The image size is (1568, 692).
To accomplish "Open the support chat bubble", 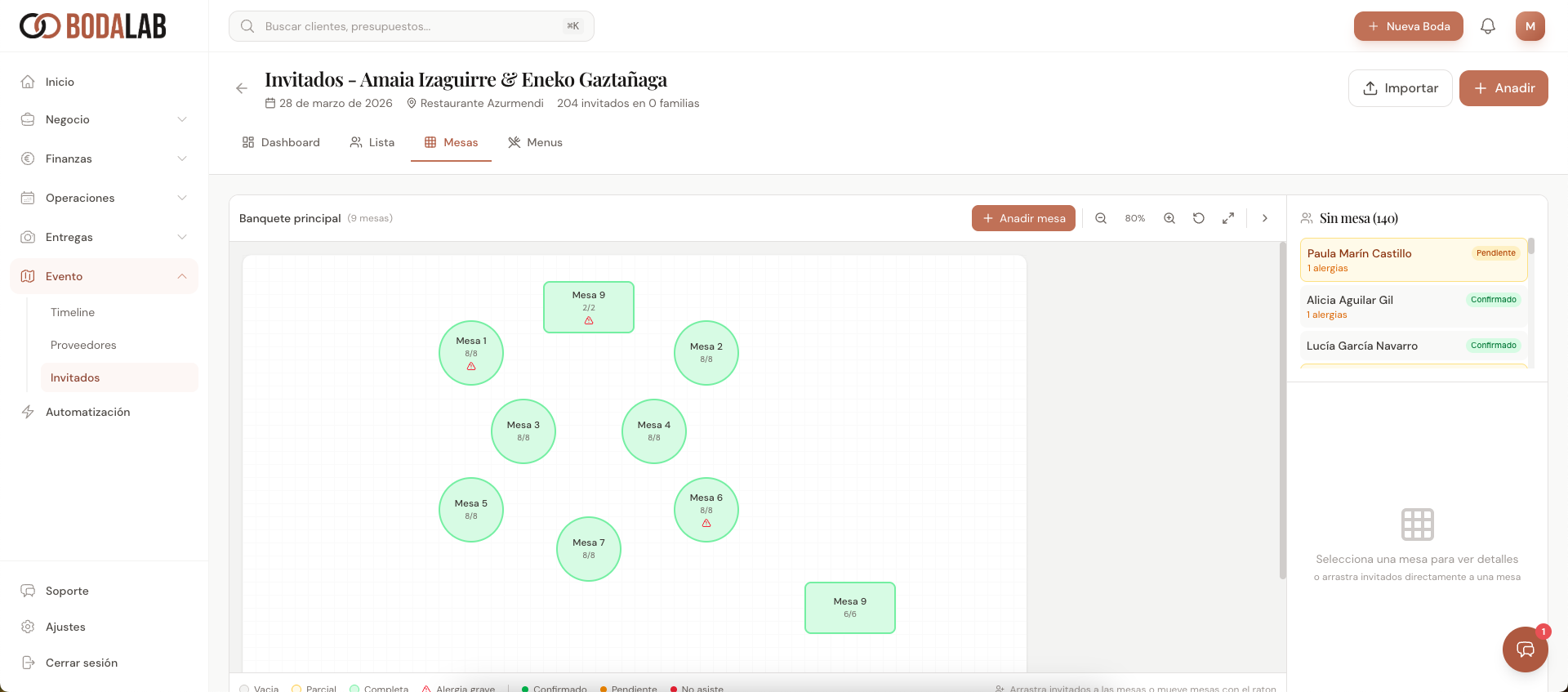I will [1525, 650].
